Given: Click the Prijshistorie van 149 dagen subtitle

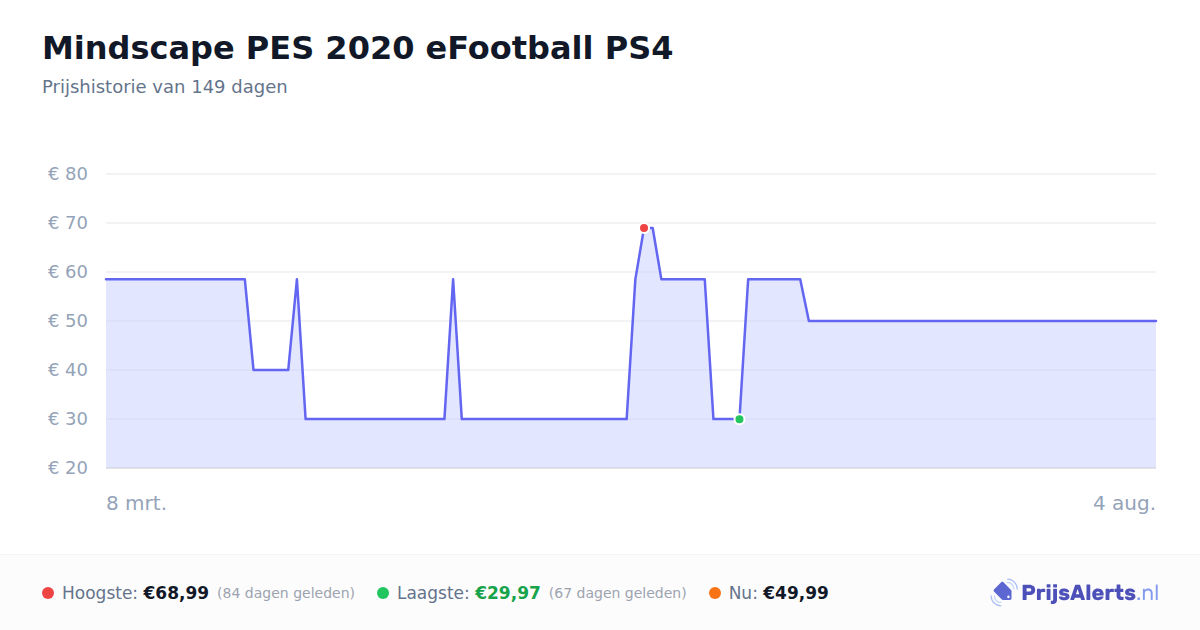Looking at the screenshot, I should 165,87.
